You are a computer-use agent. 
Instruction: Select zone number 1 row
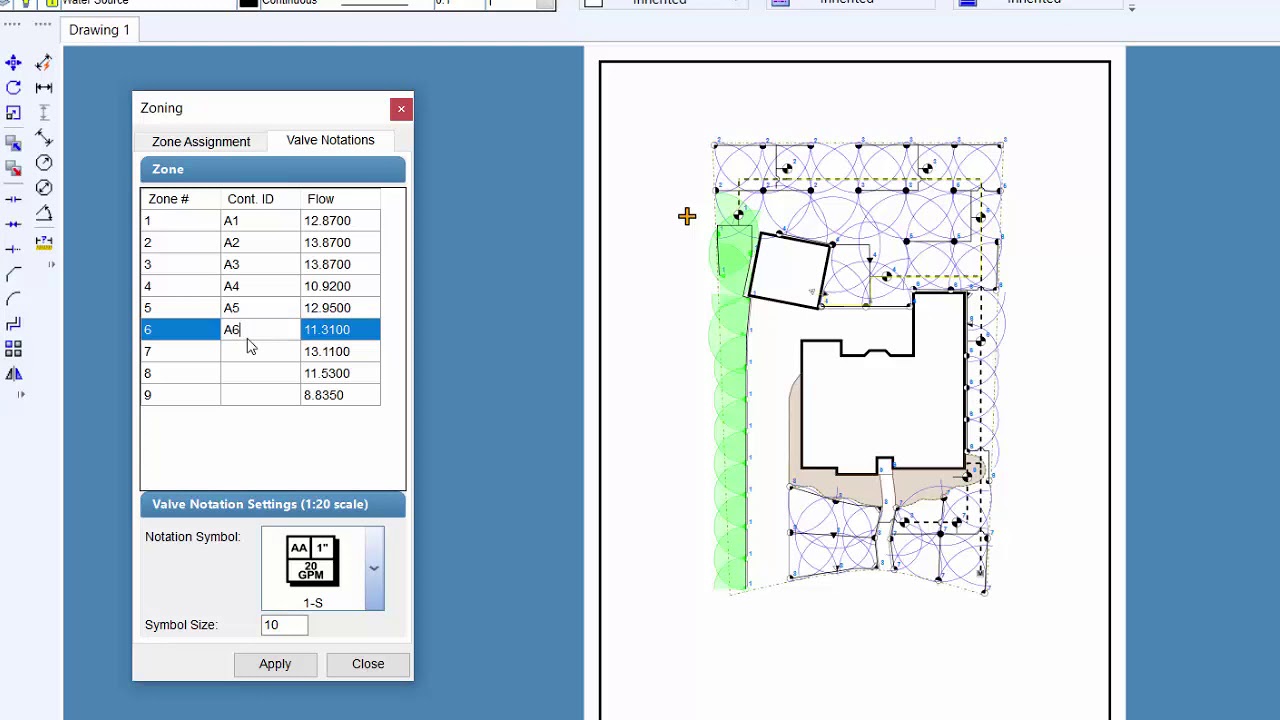[x=180, y=221]
